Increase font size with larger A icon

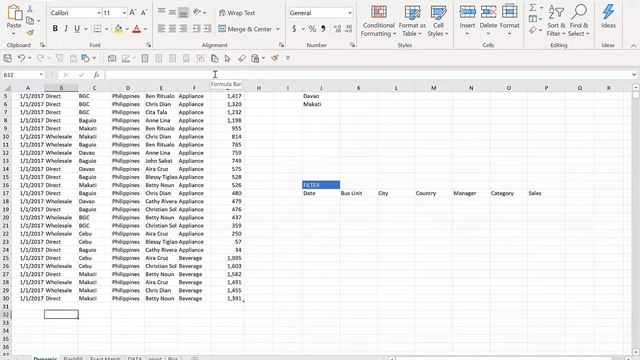click(133, 13)
